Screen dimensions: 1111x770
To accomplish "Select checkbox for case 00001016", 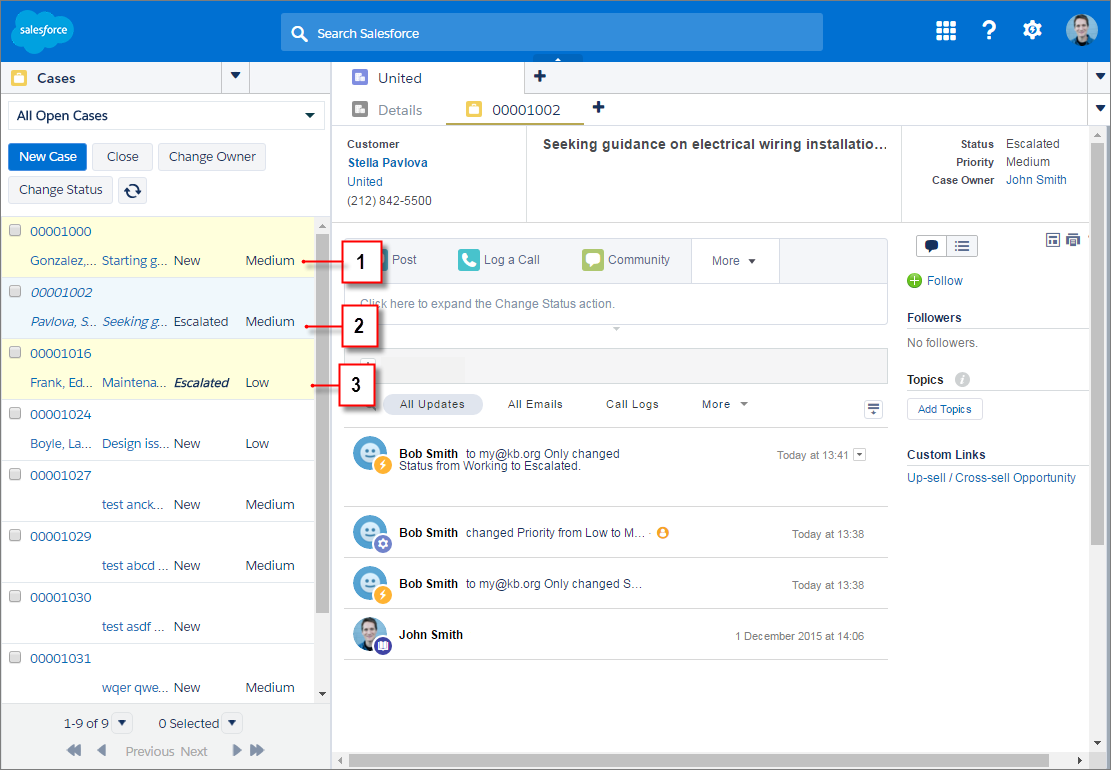I will (x=15, y=352).
